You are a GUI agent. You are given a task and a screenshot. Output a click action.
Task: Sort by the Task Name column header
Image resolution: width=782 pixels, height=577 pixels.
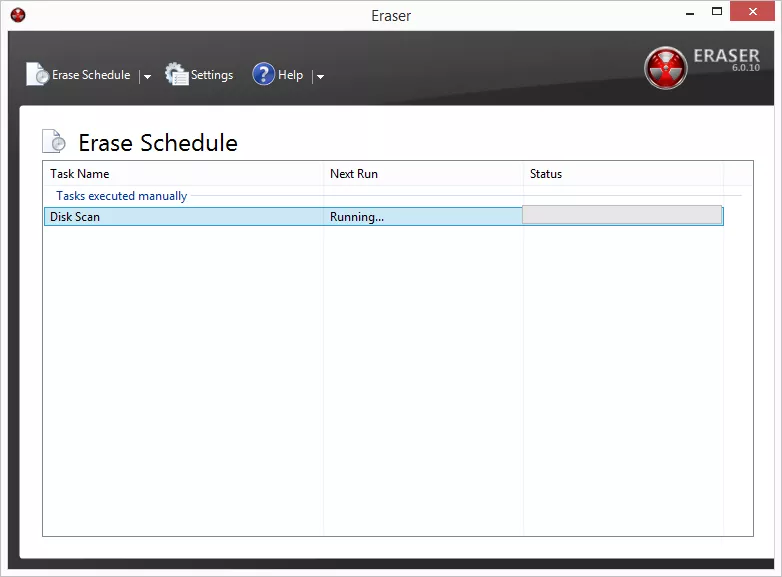tap(80, 174)
